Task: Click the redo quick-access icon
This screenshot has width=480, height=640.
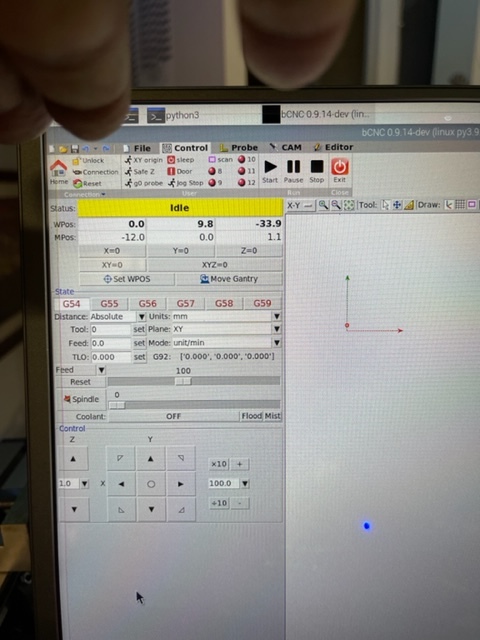Action: click(106, 149)
